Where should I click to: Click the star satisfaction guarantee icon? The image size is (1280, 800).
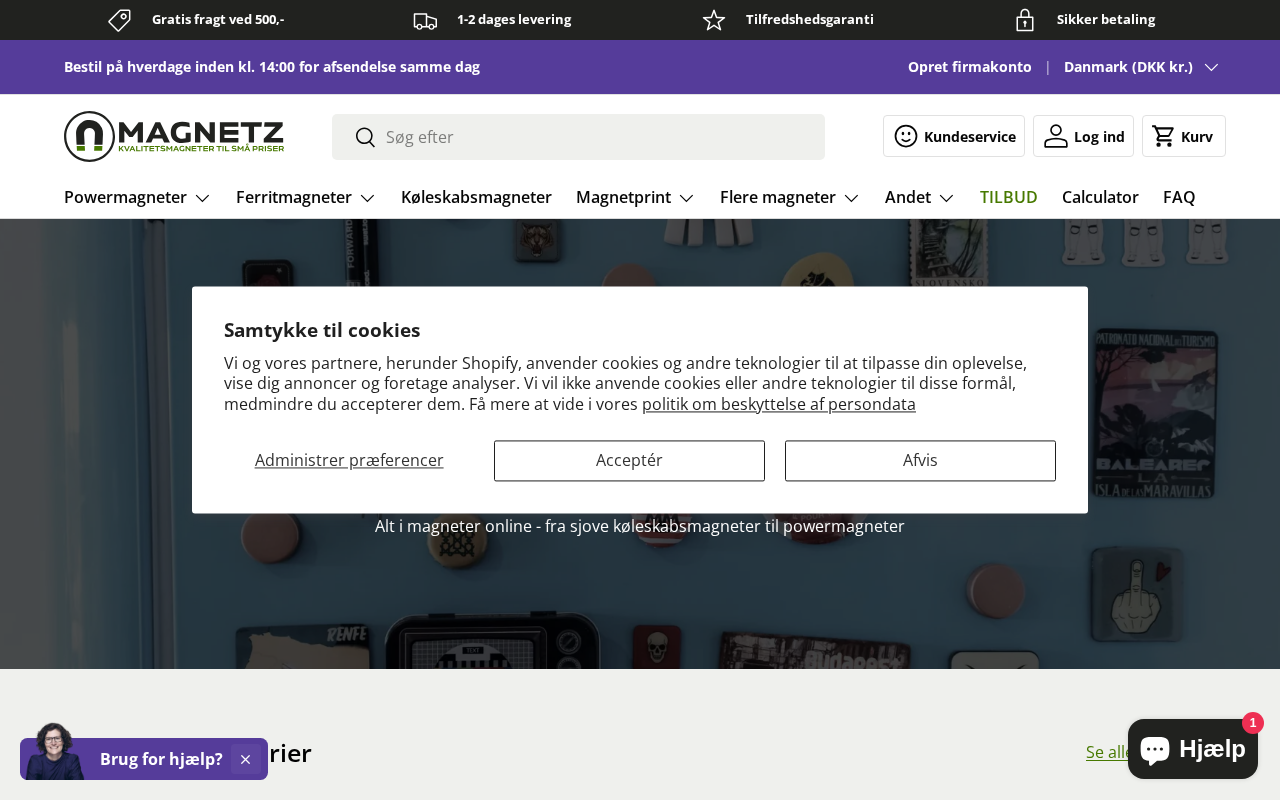point(714,20)
